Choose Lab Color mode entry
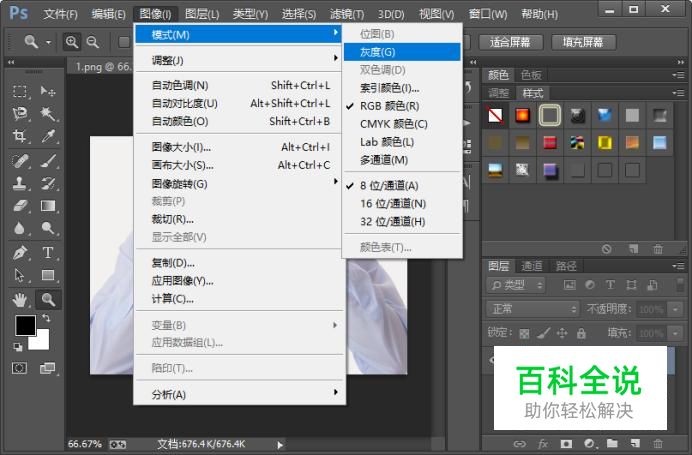The width and height of the screenshot is (692, 455). pos(402,142)
